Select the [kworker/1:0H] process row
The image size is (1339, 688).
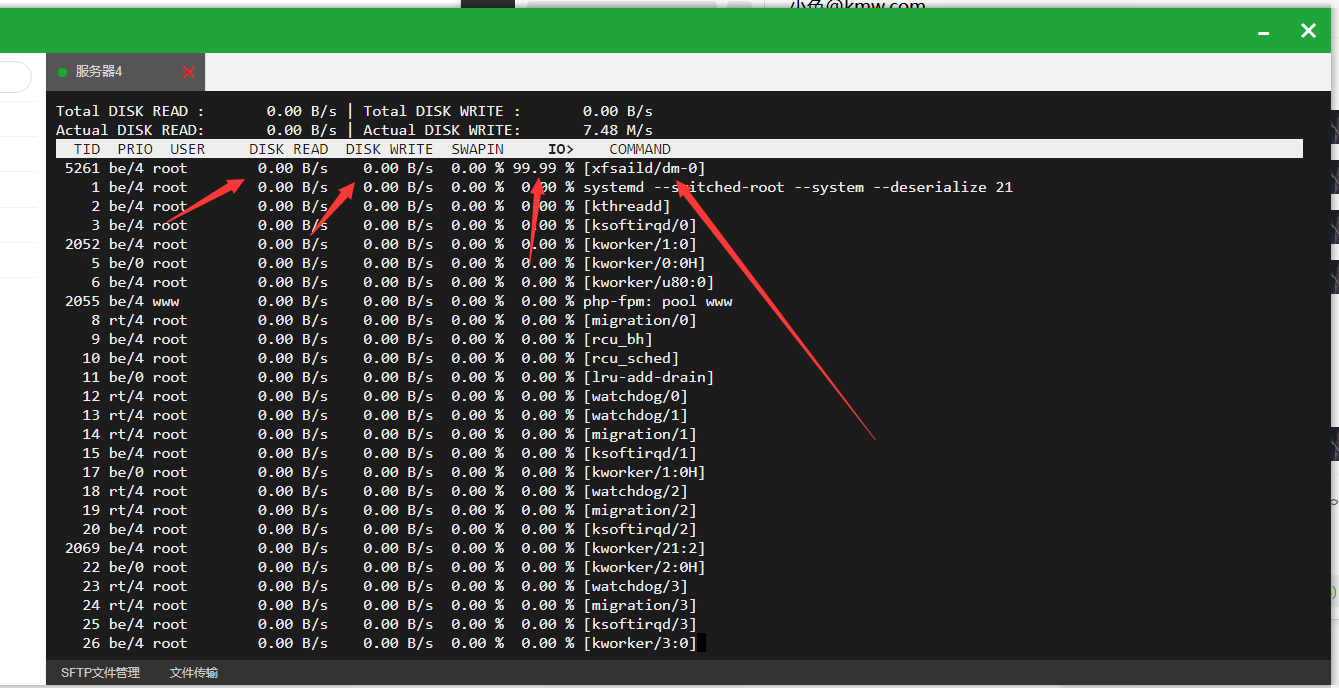680,472
